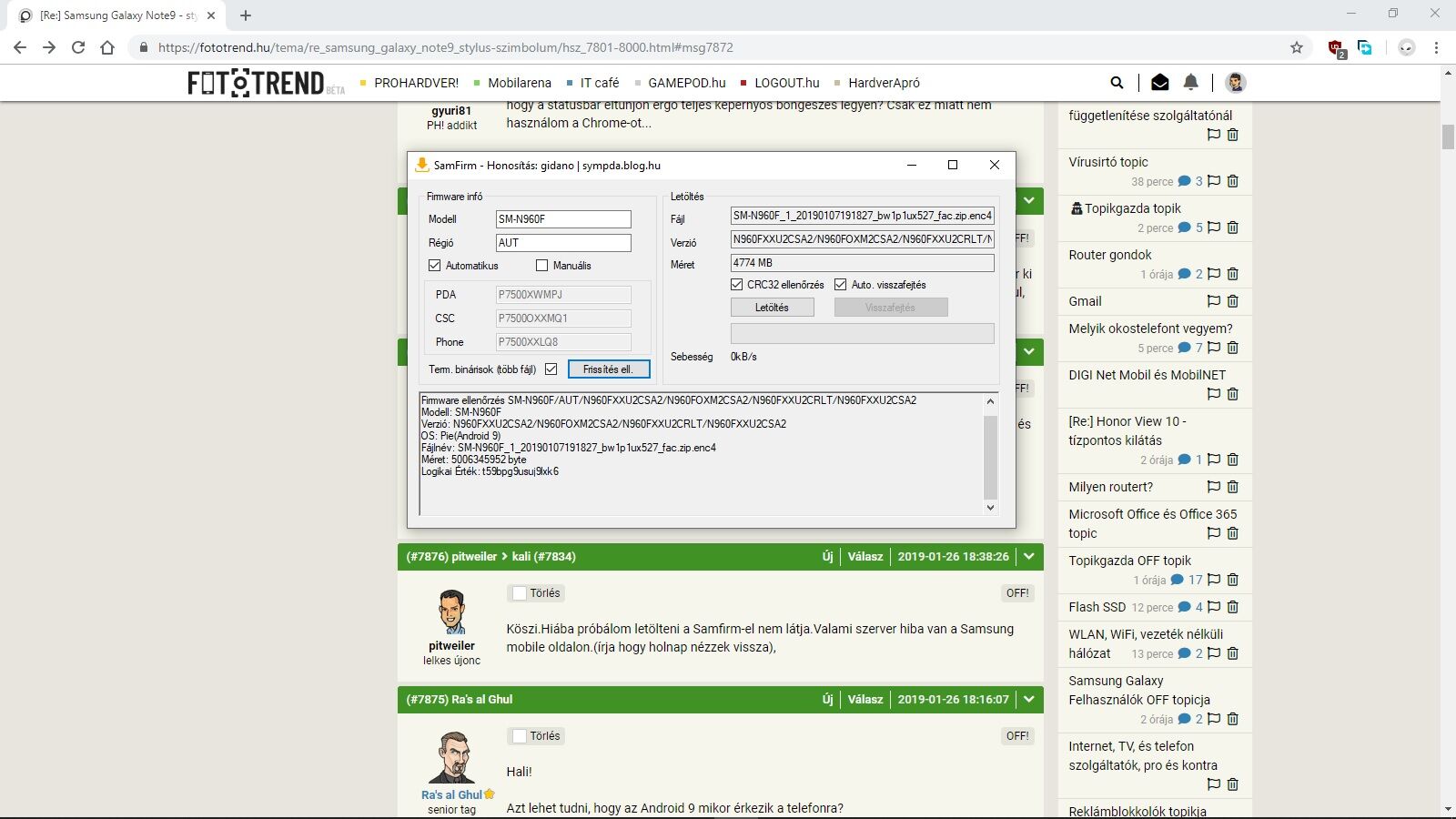
Task: Click flag icon for Router gondok topic
Action: pos(1214,274)
